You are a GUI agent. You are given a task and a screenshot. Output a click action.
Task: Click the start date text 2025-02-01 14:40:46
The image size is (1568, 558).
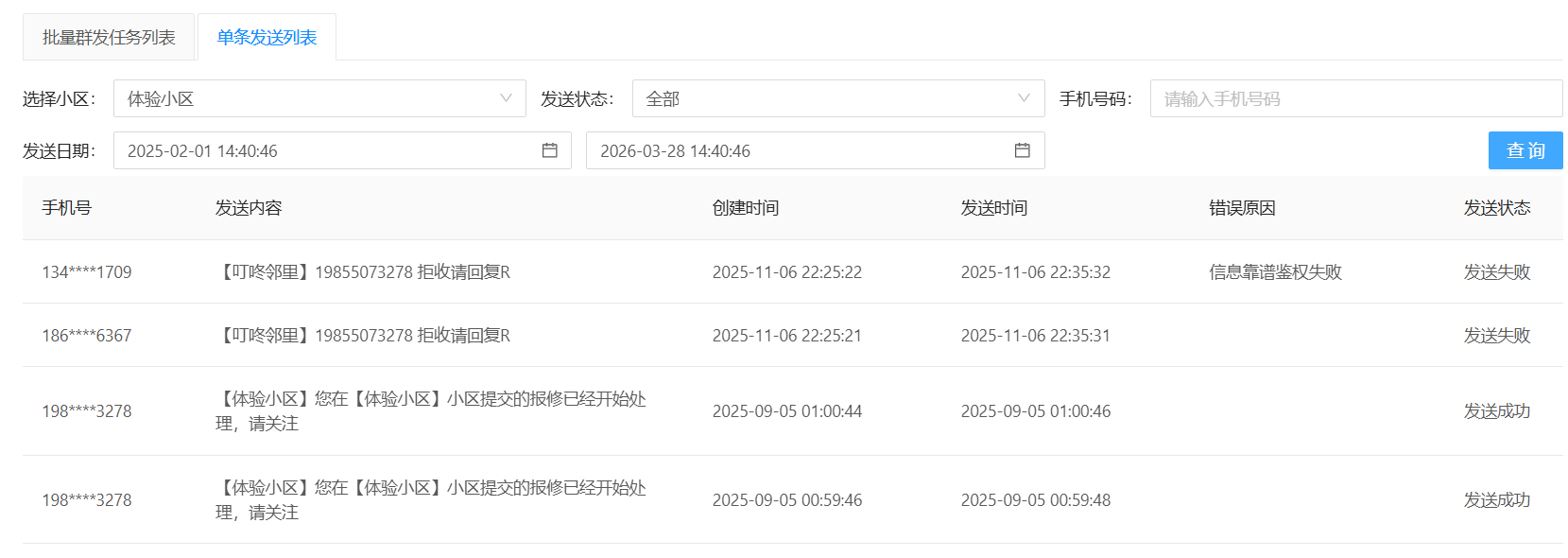click(x=202, y=151)
